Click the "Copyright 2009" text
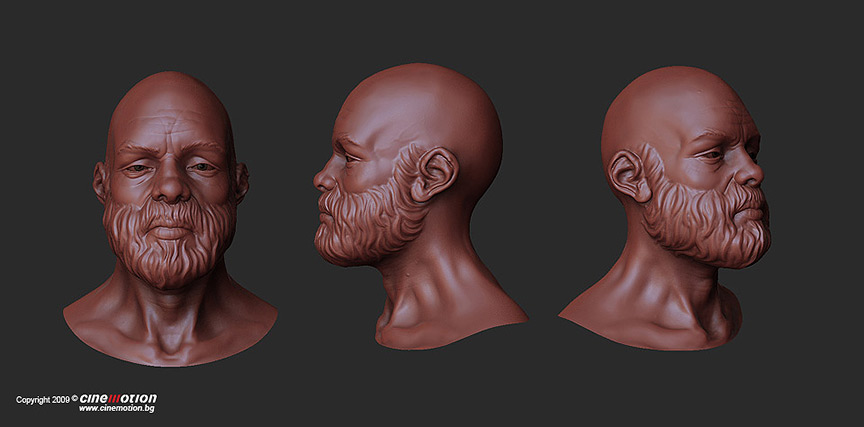 click(43, 400)
